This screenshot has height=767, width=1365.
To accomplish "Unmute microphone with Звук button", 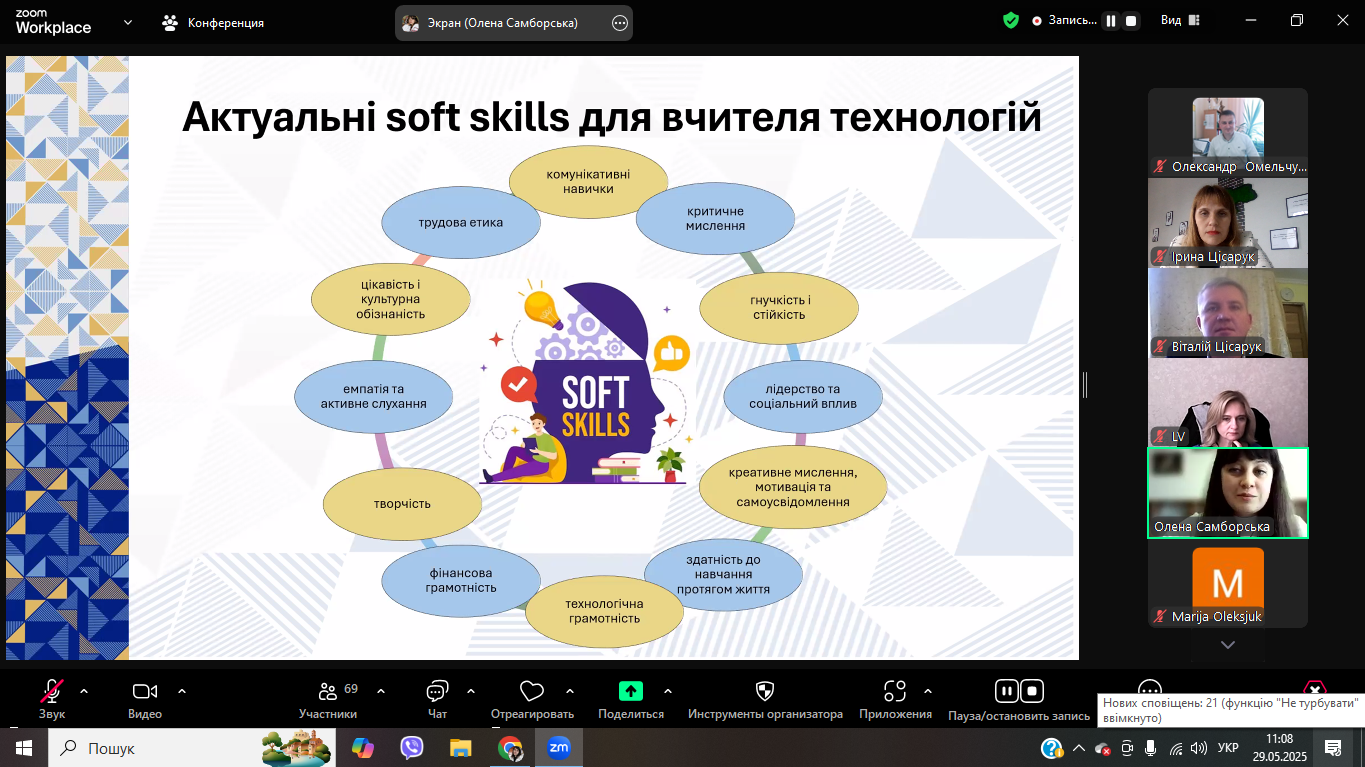I will [52, 692].
